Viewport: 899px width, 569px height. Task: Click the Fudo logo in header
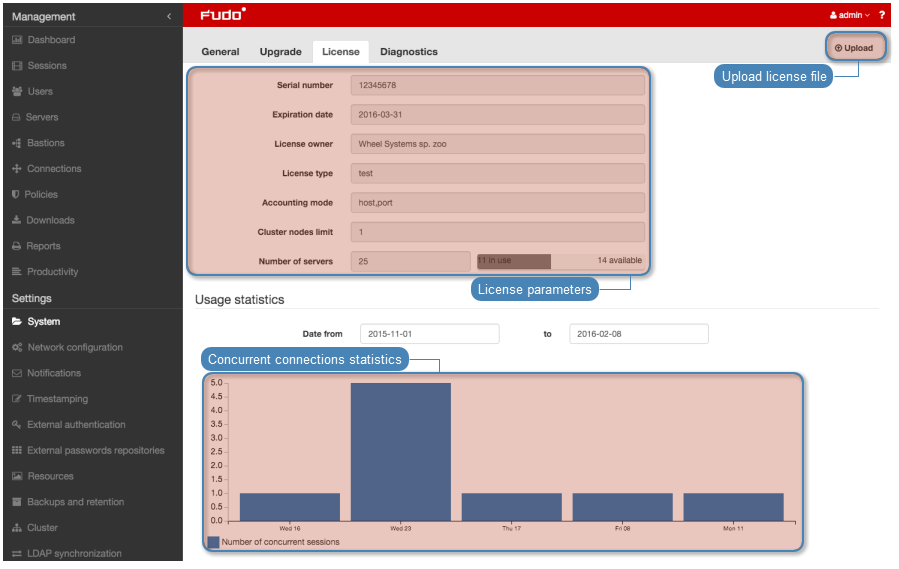click(222, 15)
